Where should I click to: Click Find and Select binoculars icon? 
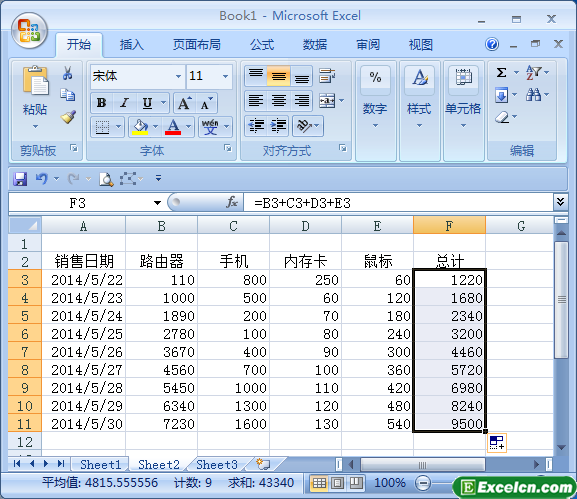[x=533, y=95]
